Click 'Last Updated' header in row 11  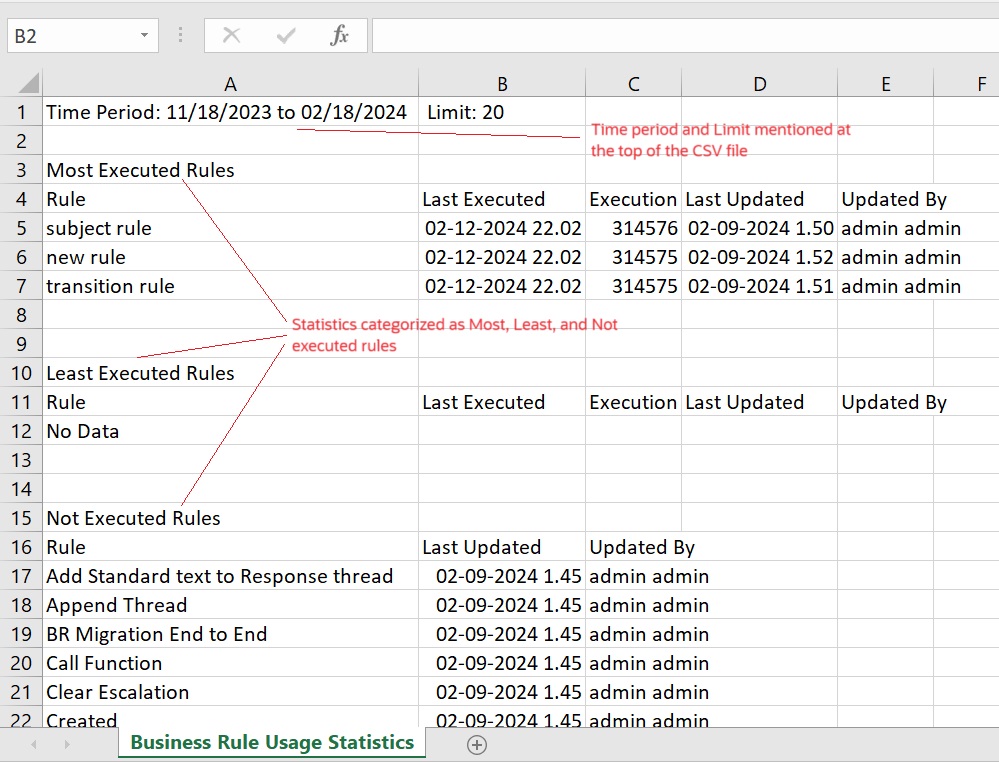(x=759, y=402)
